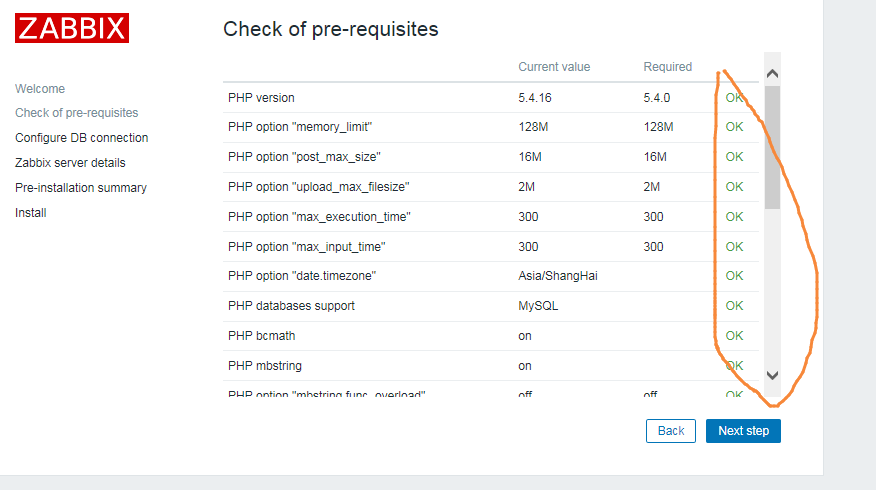The height and width of the screenshot is (490, 876).
Task: Select the Zabbix server details step
Action: coord(70,163)
